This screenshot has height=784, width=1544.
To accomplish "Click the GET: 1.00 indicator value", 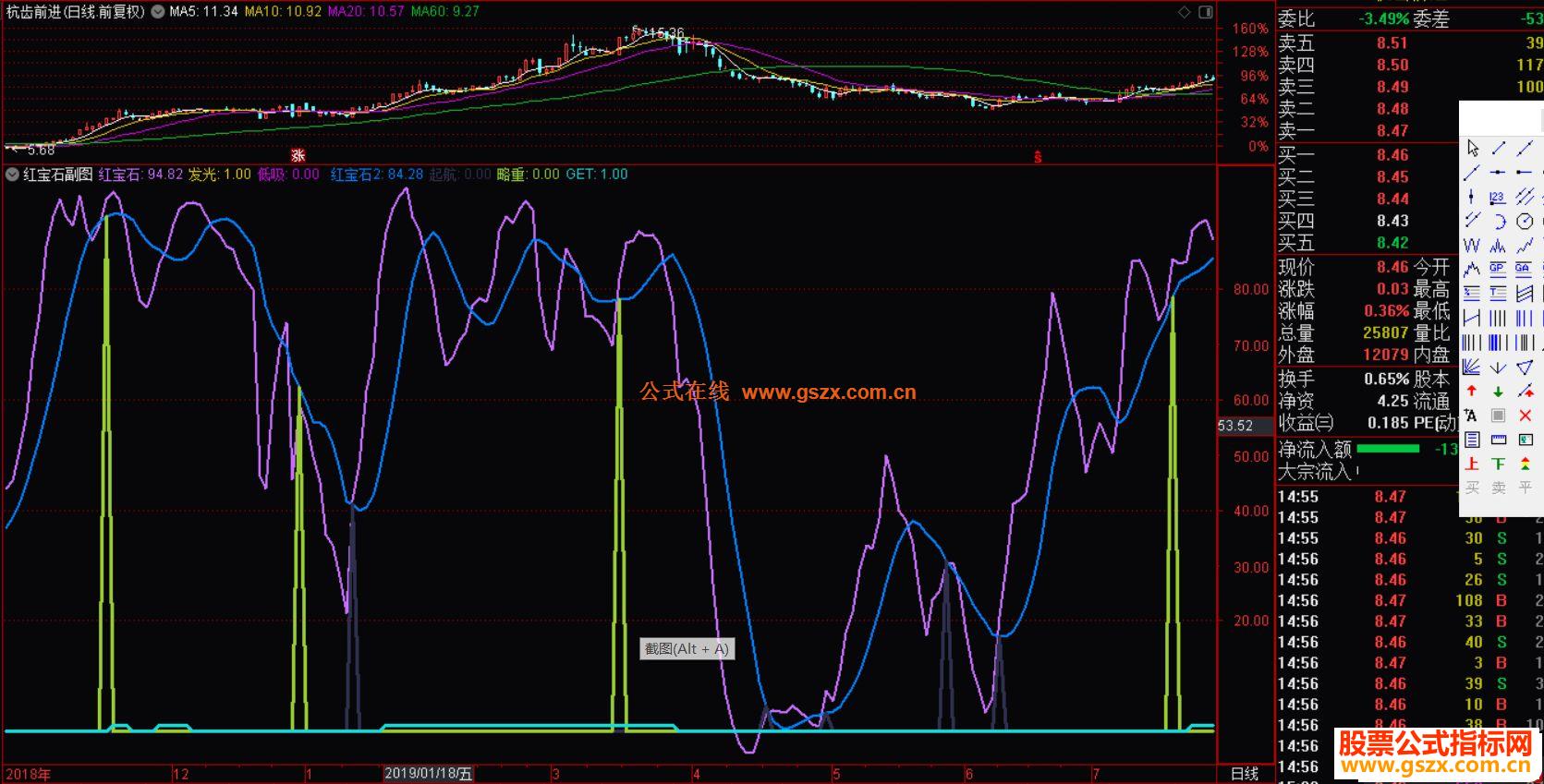I will click(x=597, y=174).
